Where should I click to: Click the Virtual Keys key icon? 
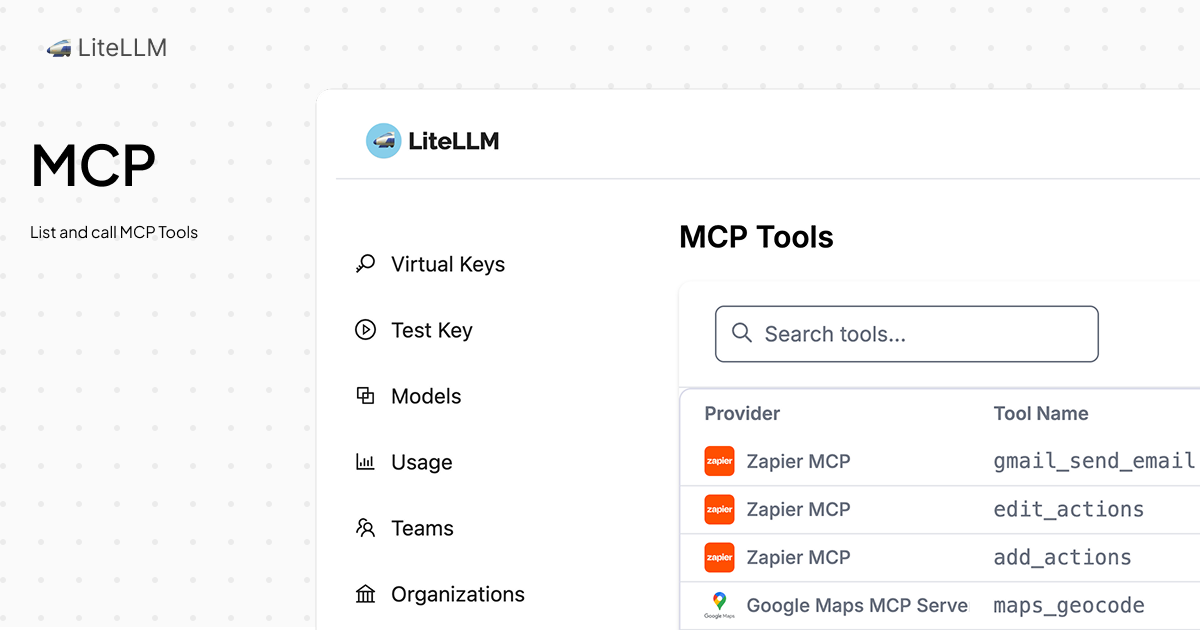click(x=365, y=264)
